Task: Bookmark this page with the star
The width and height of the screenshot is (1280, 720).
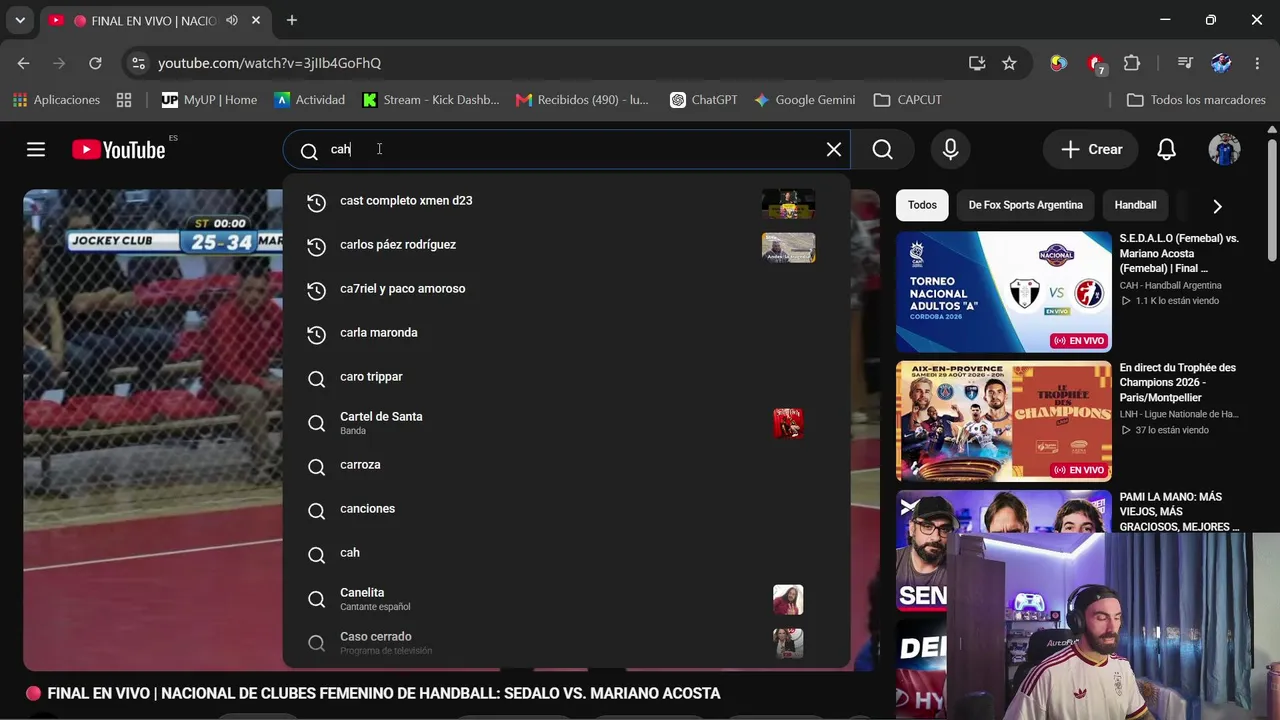Action: tap(1010, 63)
